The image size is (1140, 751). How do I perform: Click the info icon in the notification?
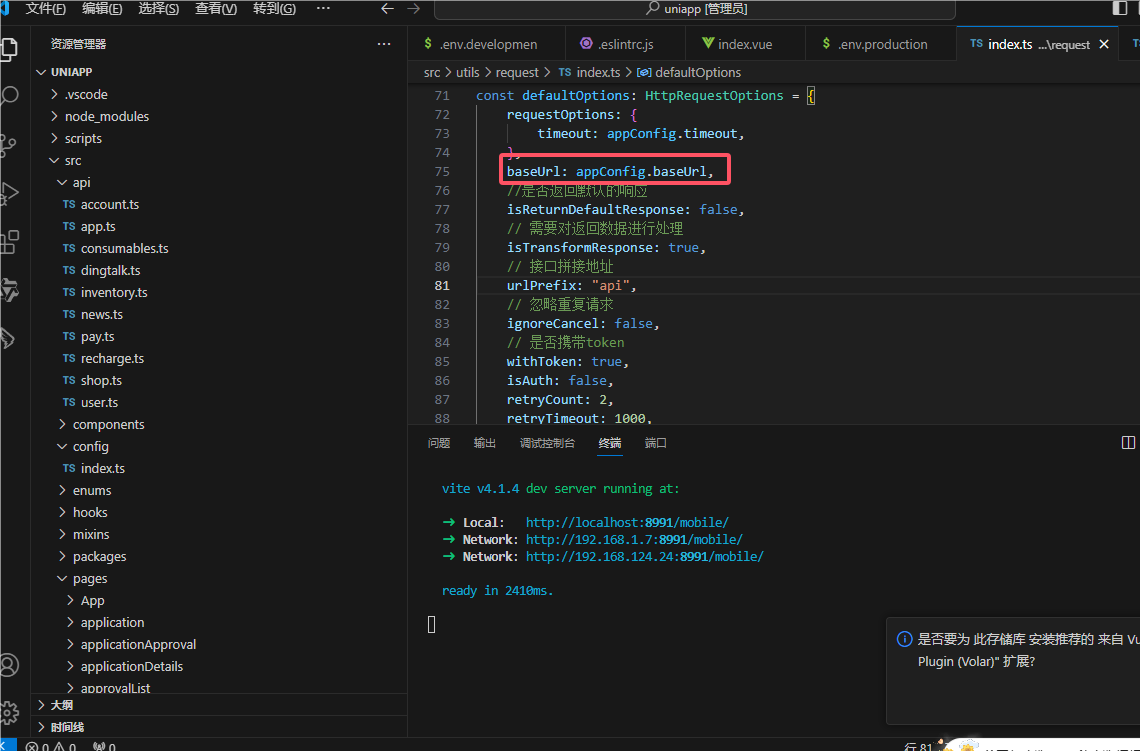pos(904,639)
